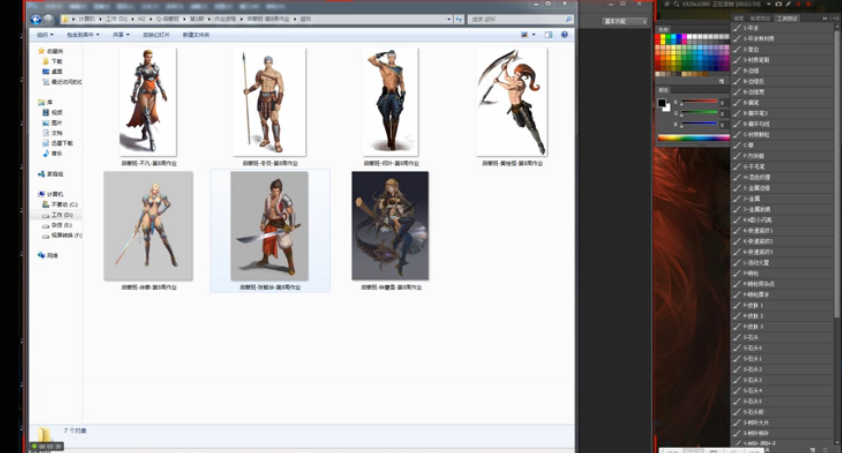
Task: Open drive (C:) in the sidebar
Action: [x=60, y=205]
